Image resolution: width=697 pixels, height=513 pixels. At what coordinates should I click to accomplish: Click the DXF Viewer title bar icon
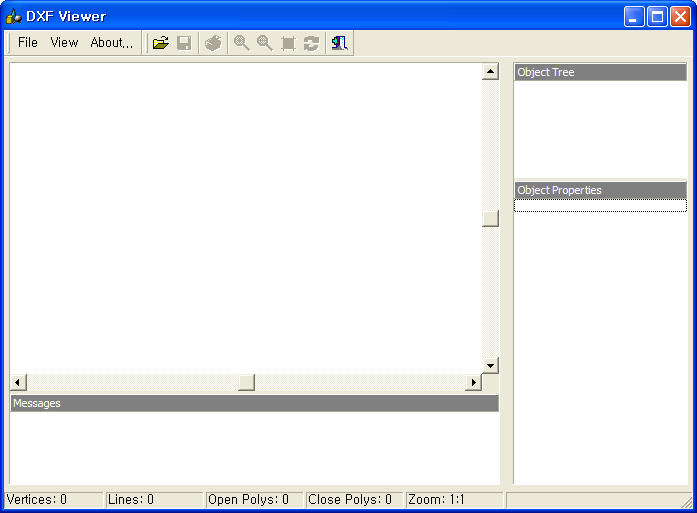pos(14,16)
